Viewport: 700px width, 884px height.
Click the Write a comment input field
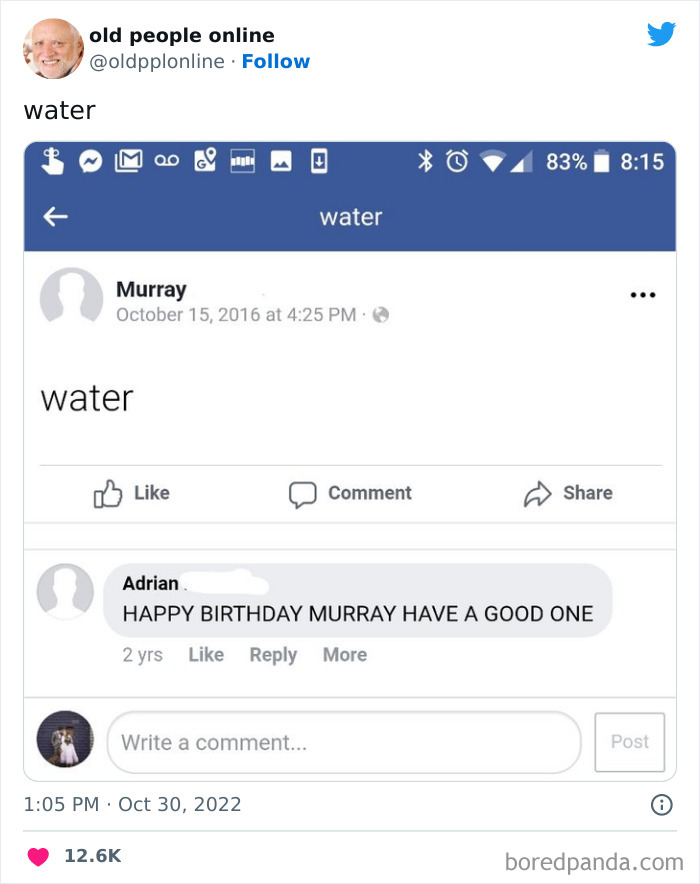pos(344,742)
